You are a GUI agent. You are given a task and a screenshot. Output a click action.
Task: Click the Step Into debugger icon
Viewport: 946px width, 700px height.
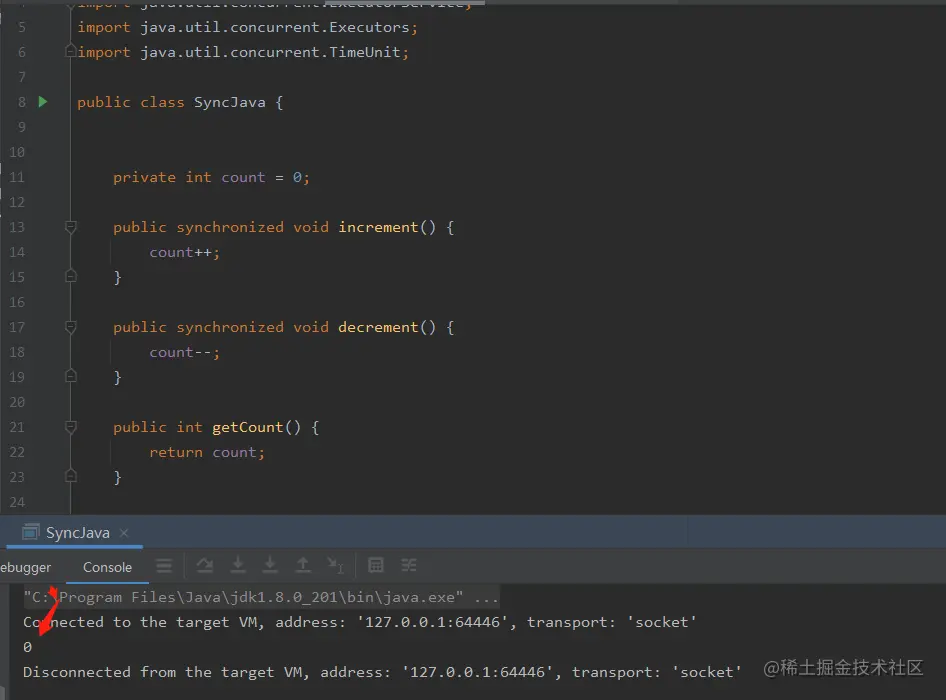point(238,565)
